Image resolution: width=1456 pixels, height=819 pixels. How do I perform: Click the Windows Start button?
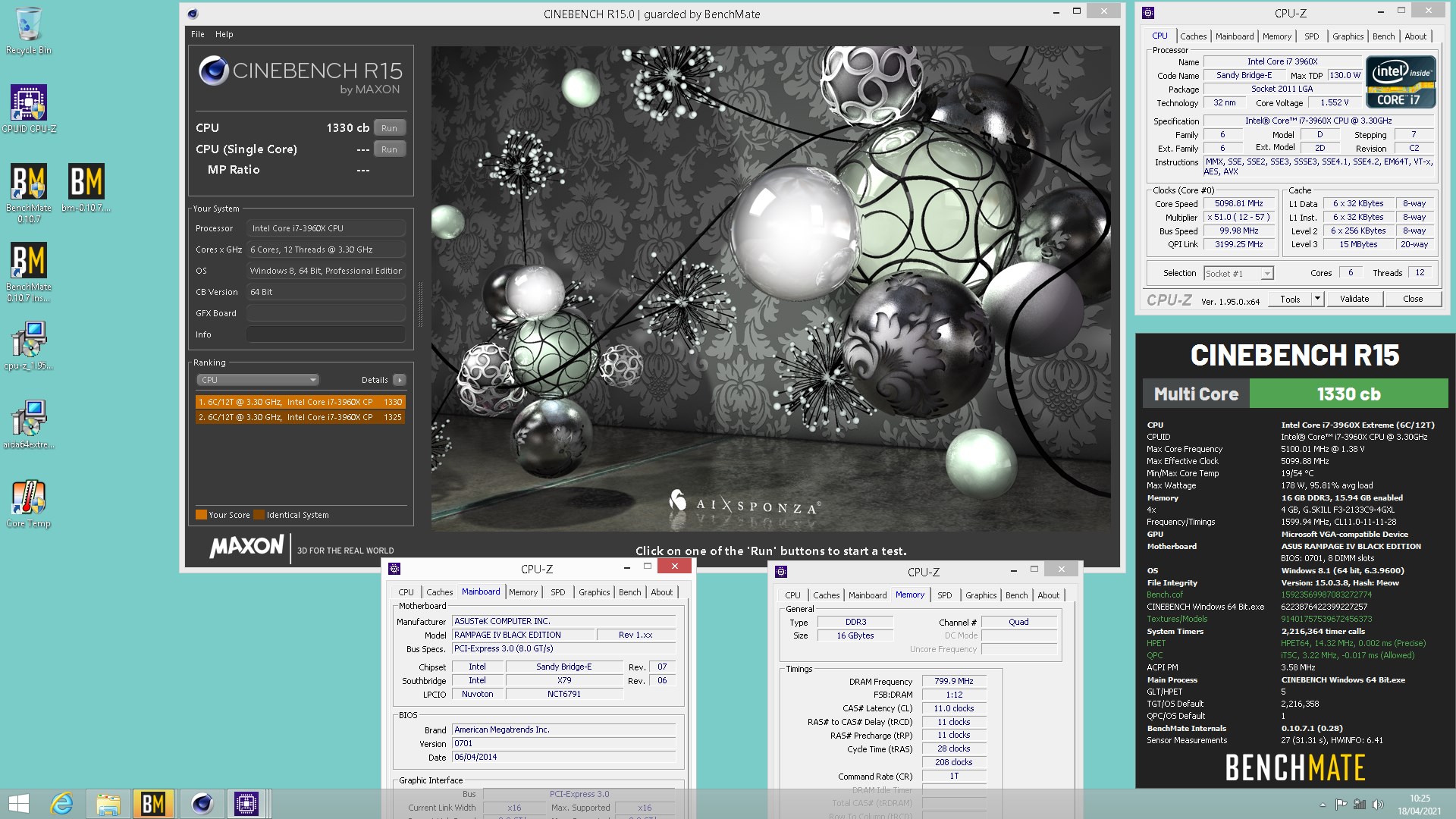click(18, 804)
